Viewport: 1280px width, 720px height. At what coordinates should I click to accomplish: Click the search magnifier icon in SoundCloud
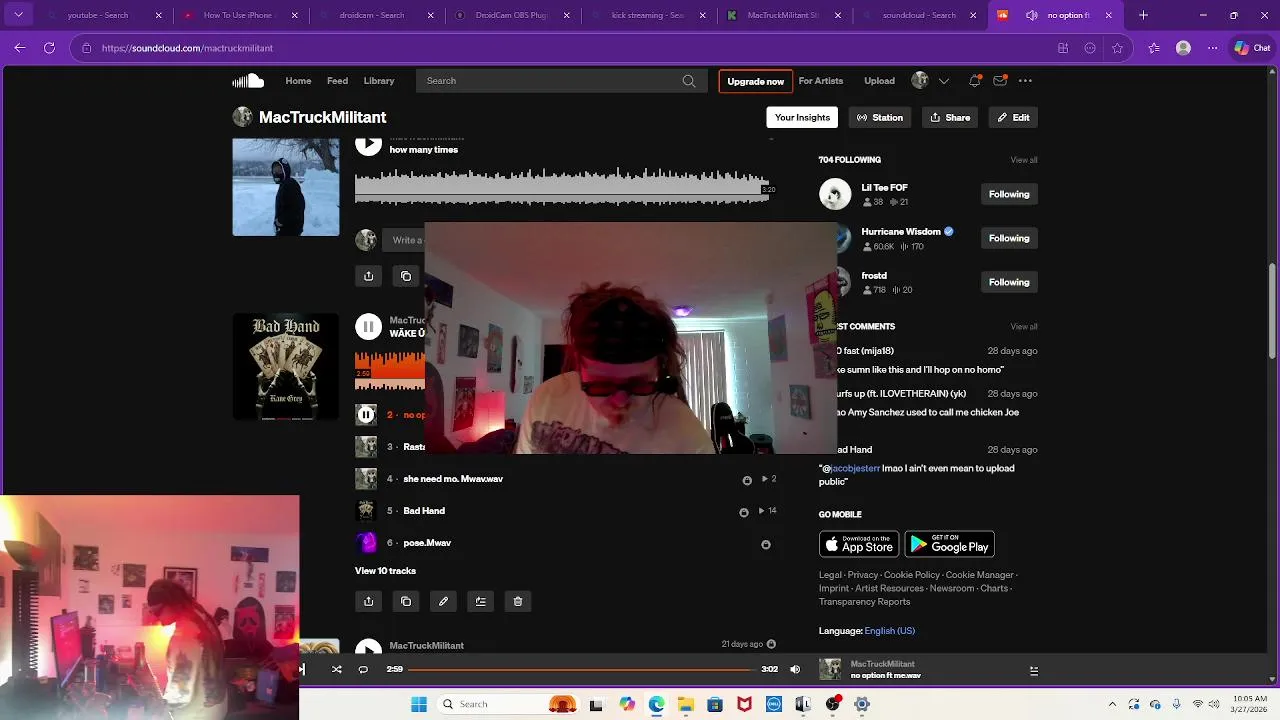(689, 81)
